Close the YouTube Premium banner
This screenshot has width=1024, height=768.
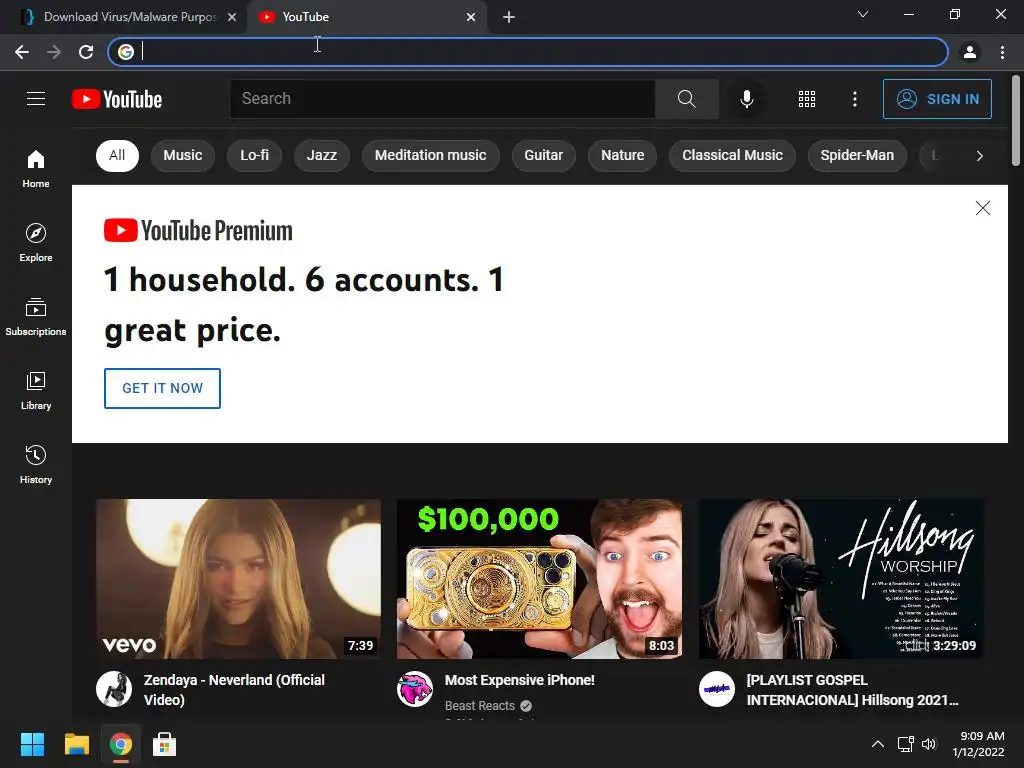coord(982,208)
